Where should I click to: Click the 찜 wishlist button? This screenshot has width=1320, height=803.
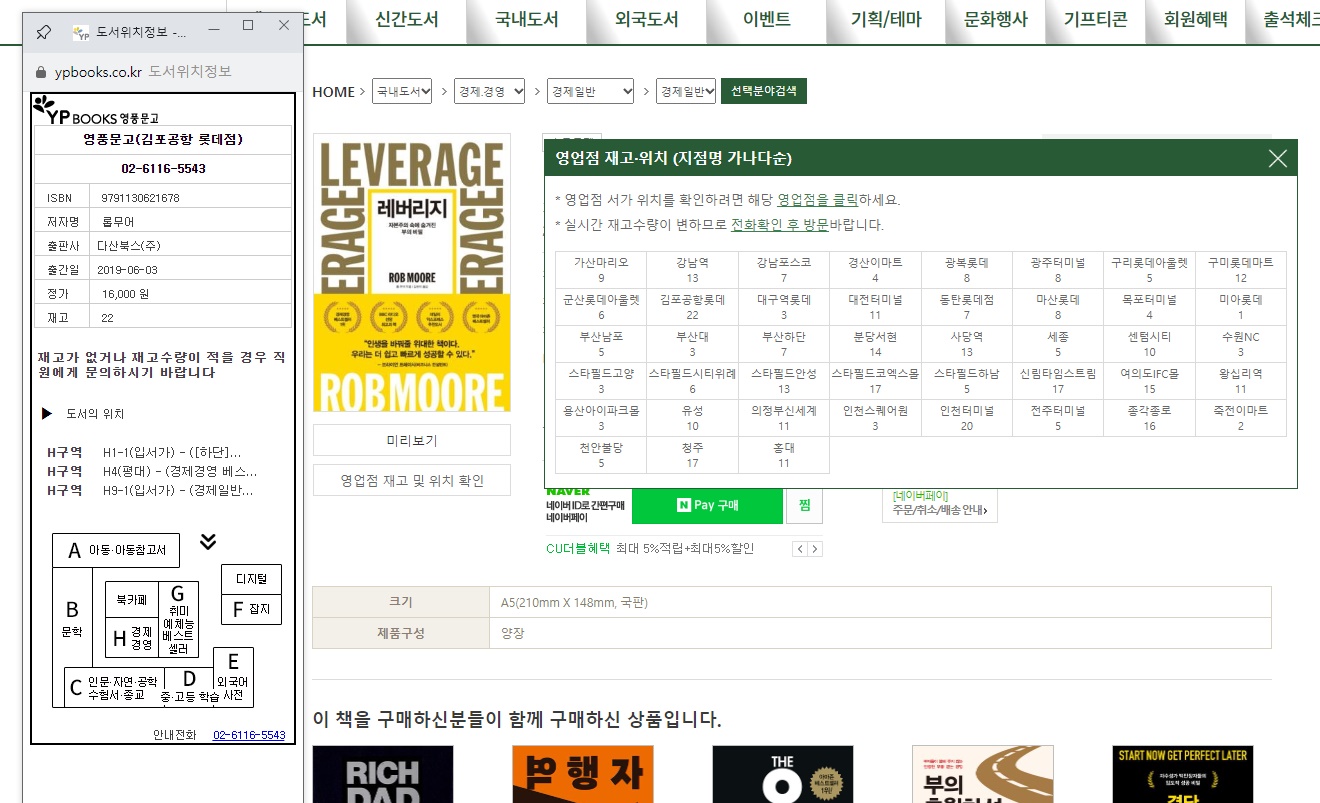(x=804, y=505)
